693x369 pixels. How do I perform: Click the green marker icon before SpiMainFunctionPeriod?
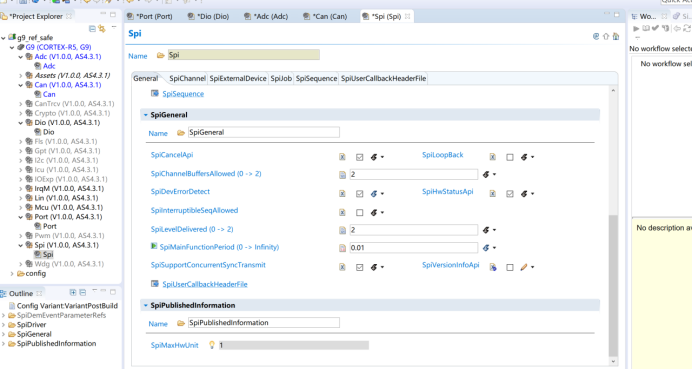pyautogui.click(x=154, y=246)
